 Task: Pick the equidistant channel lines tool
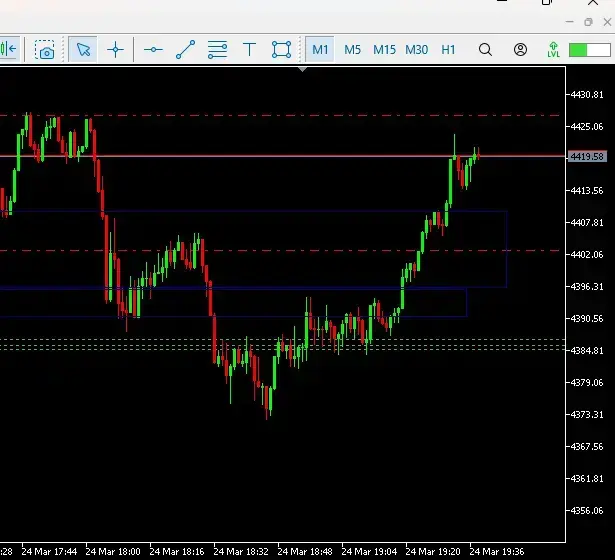coord(217,50)
